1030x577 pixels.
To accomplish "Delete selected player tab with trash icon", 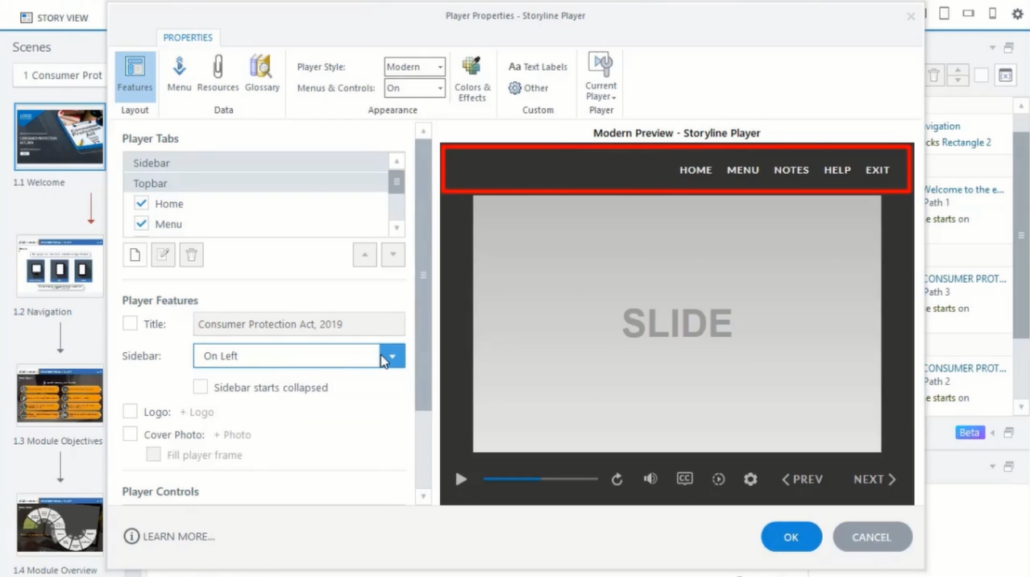I will [191, 254].
